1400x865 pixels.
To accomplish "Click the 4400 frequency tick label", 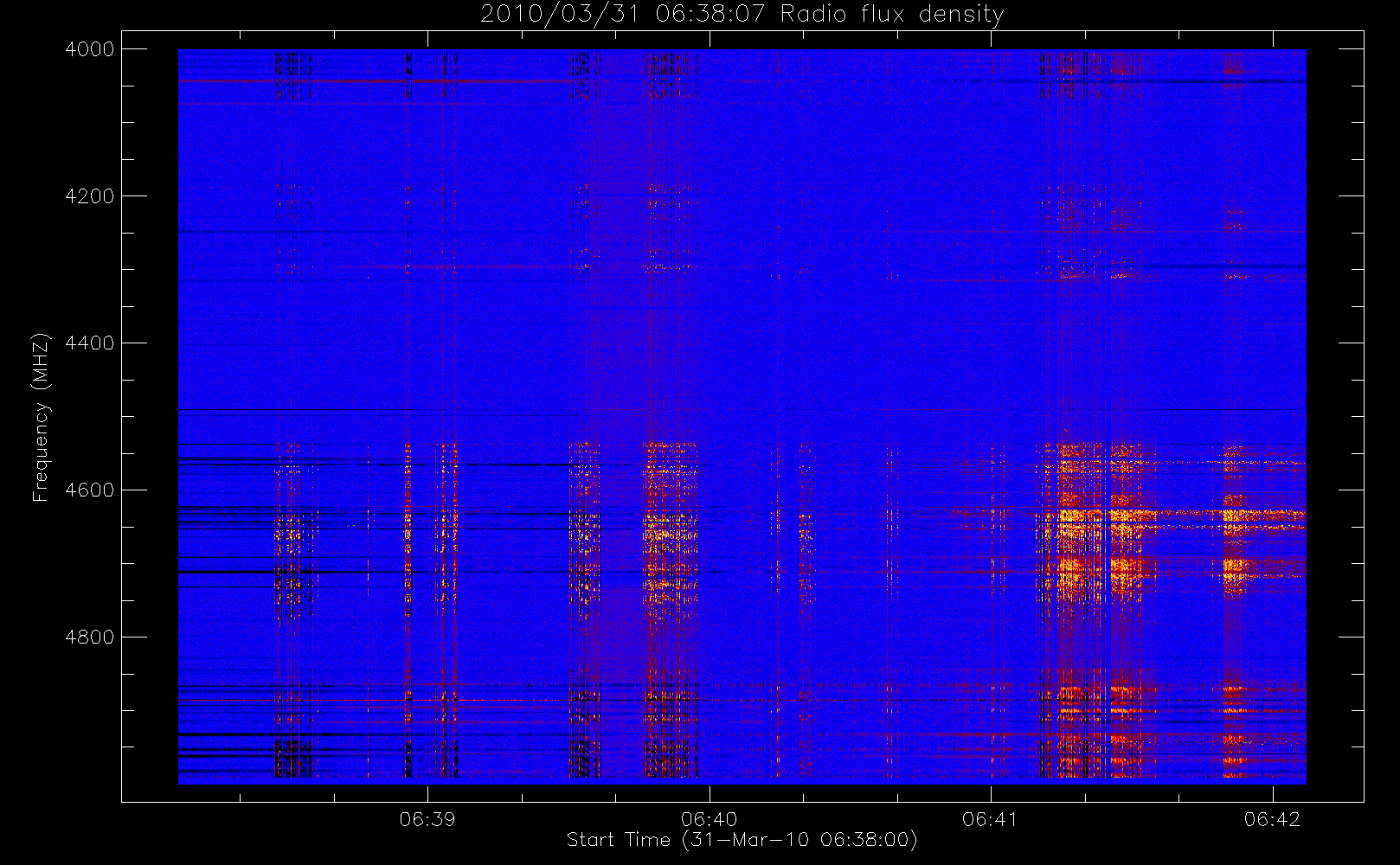I will pos(90,343).
